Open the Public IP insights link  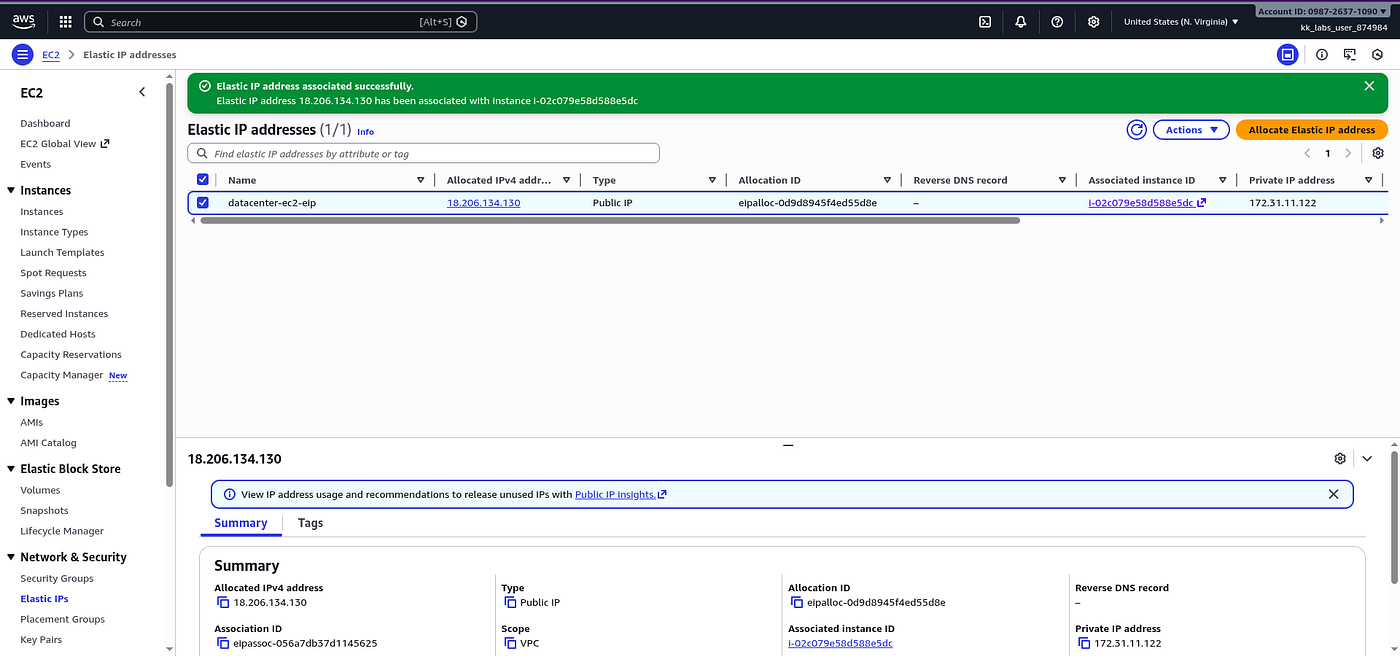(620, 494)
